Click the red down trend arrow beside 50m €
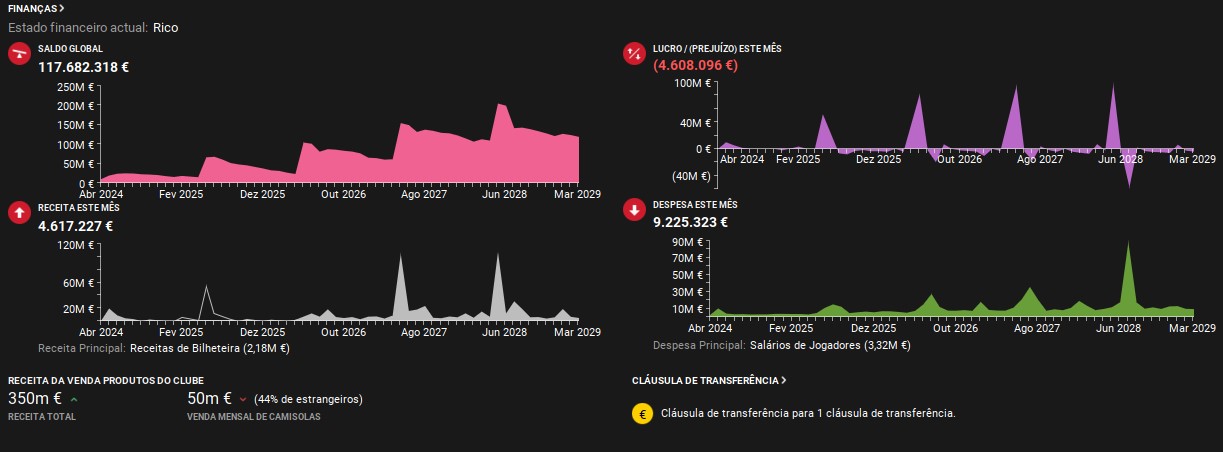1223x452 pixels. [243, 399]
